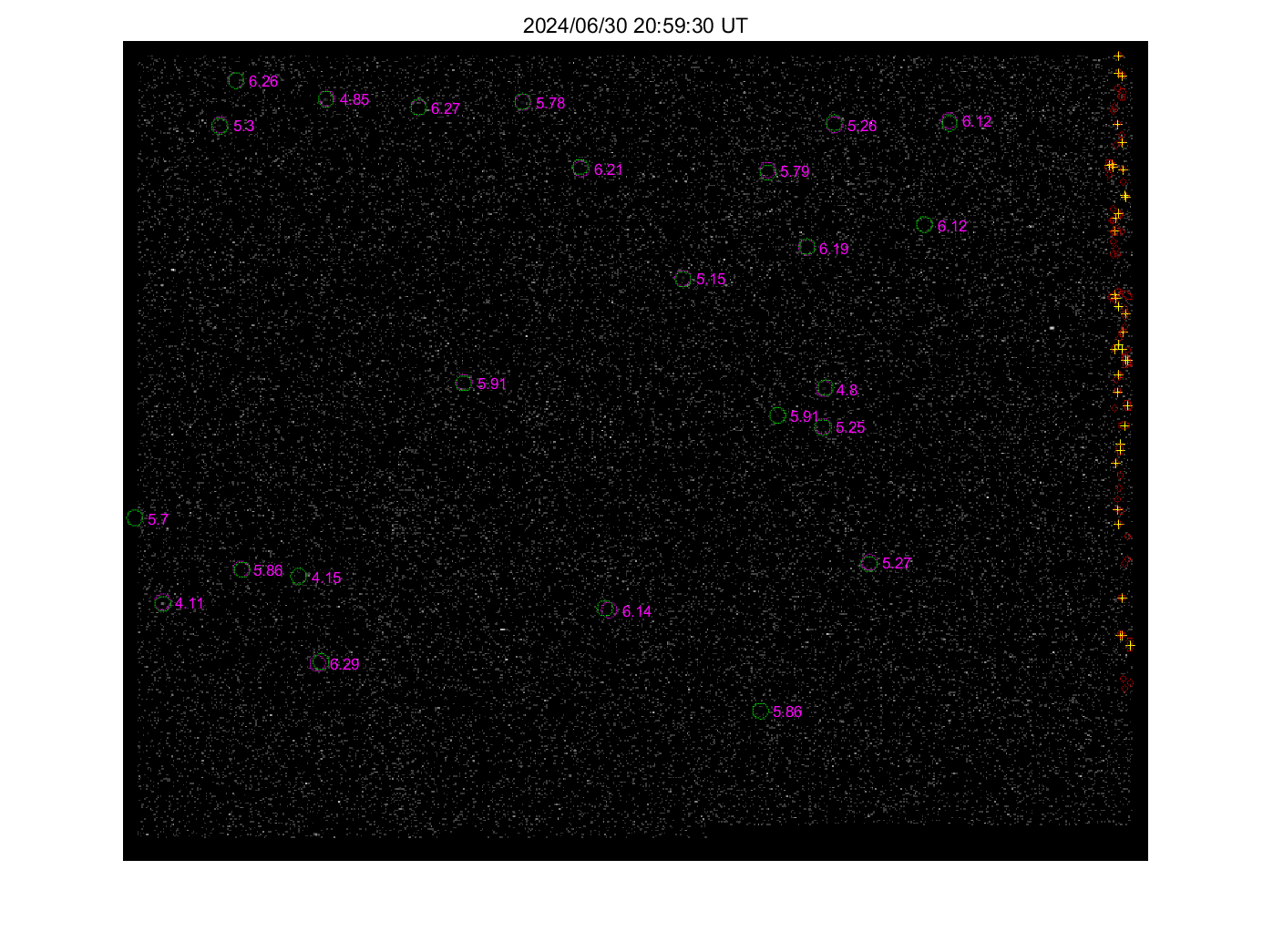Click the green circle marking star 5.3
The height and width of the screenshot is (952, 1273).
220,126
